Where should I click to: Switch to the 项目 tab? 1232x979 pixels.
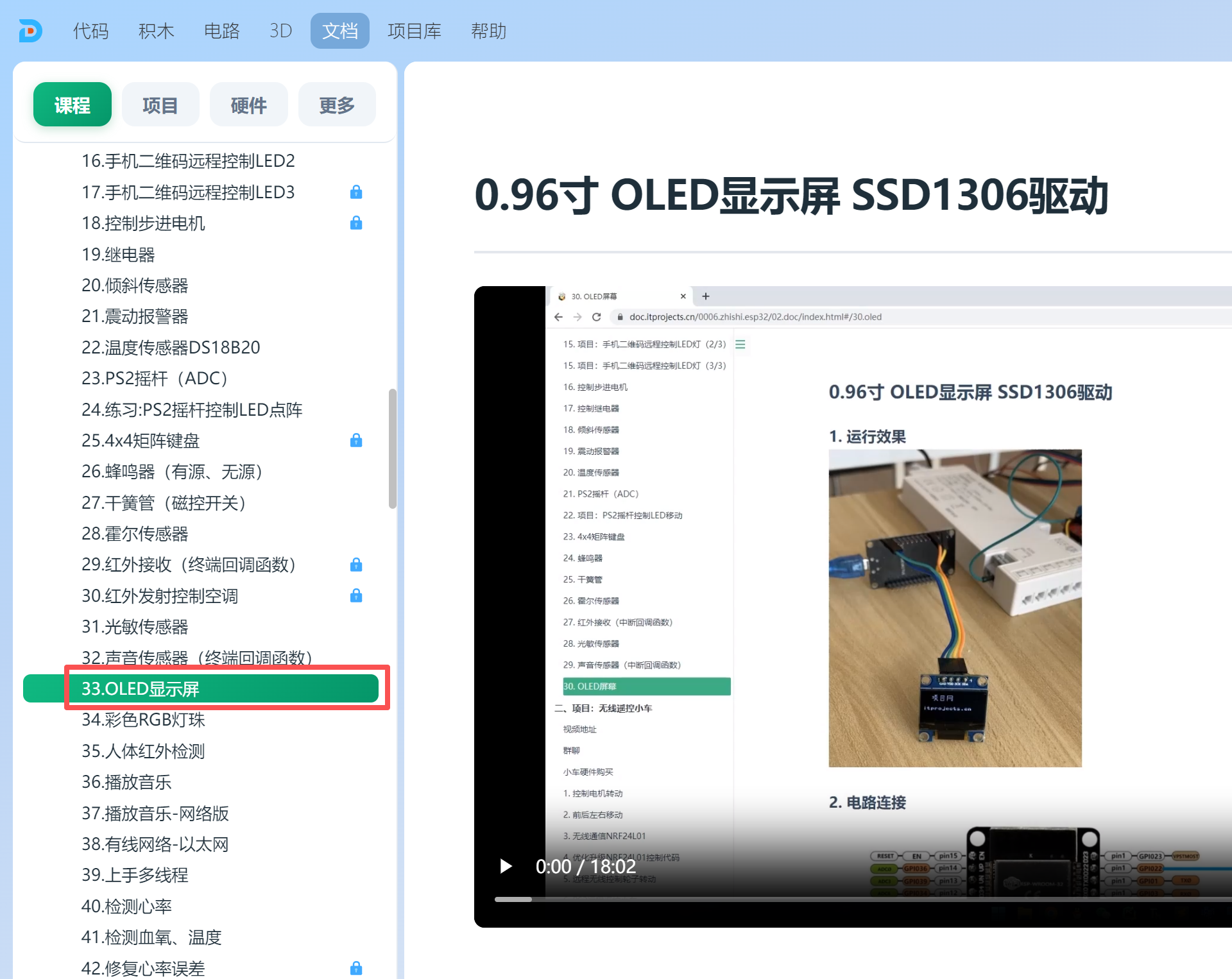[160, 105]
